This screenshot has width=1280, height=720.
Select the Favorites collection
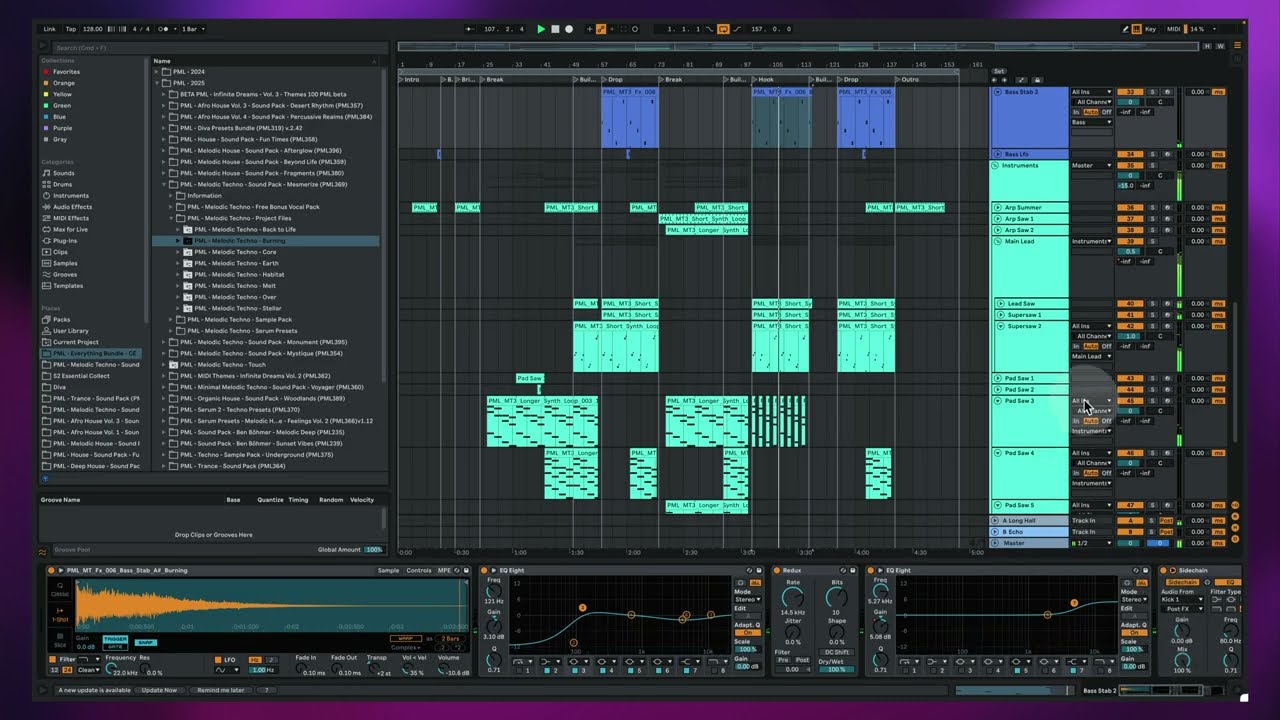[66, 72]
